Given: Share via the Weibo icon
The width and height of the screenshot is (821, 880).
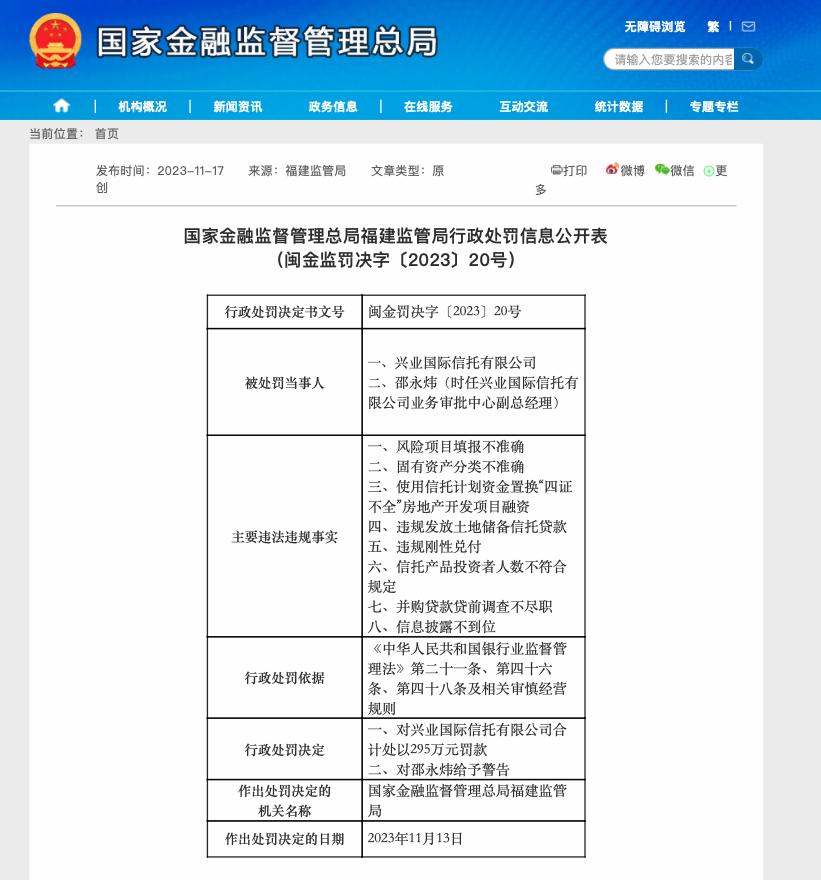Looking at the screenshot, I should click(x=612, y=169).
